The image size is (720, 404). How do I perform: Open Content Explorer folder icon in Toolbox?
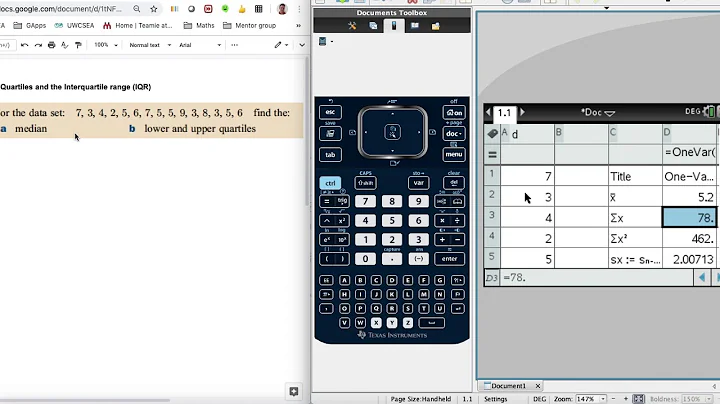pyautogui.click(x=435, y=26)
